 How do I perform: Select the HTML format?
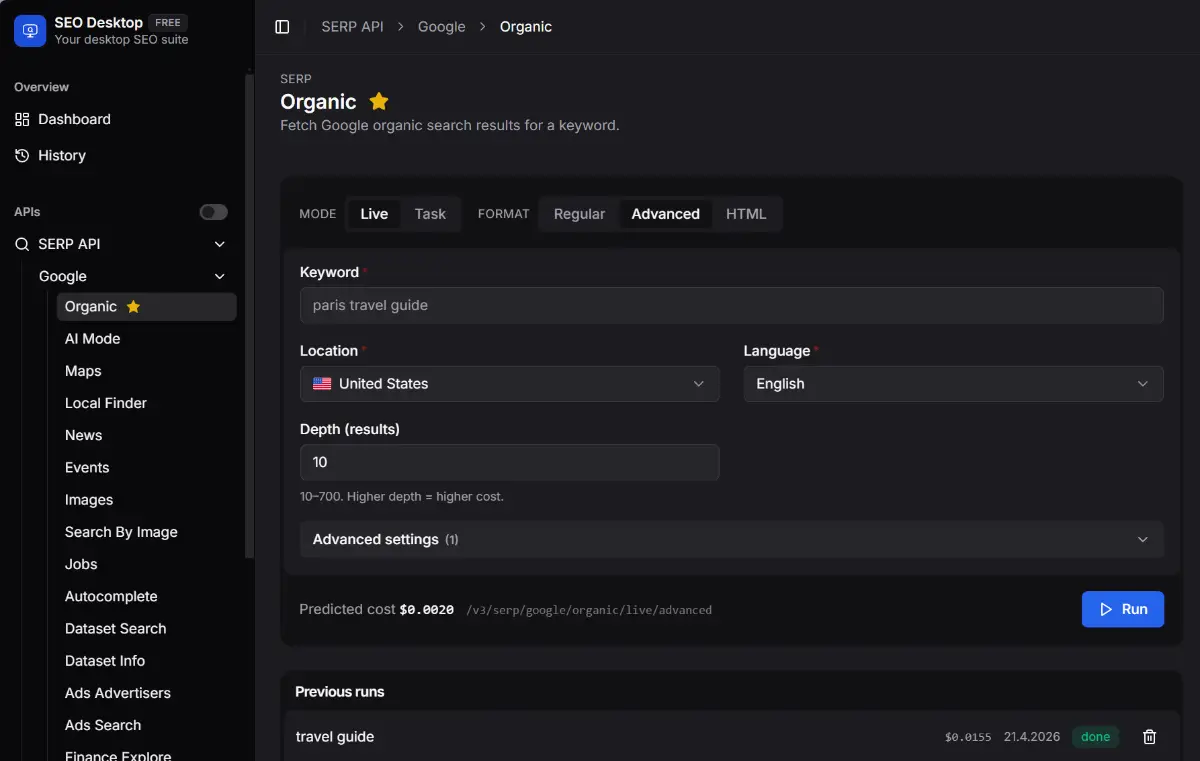tap(746, 214)
